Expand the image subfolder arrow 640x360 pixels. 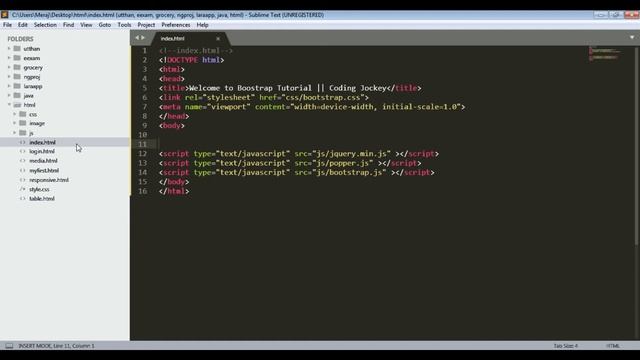15,123
